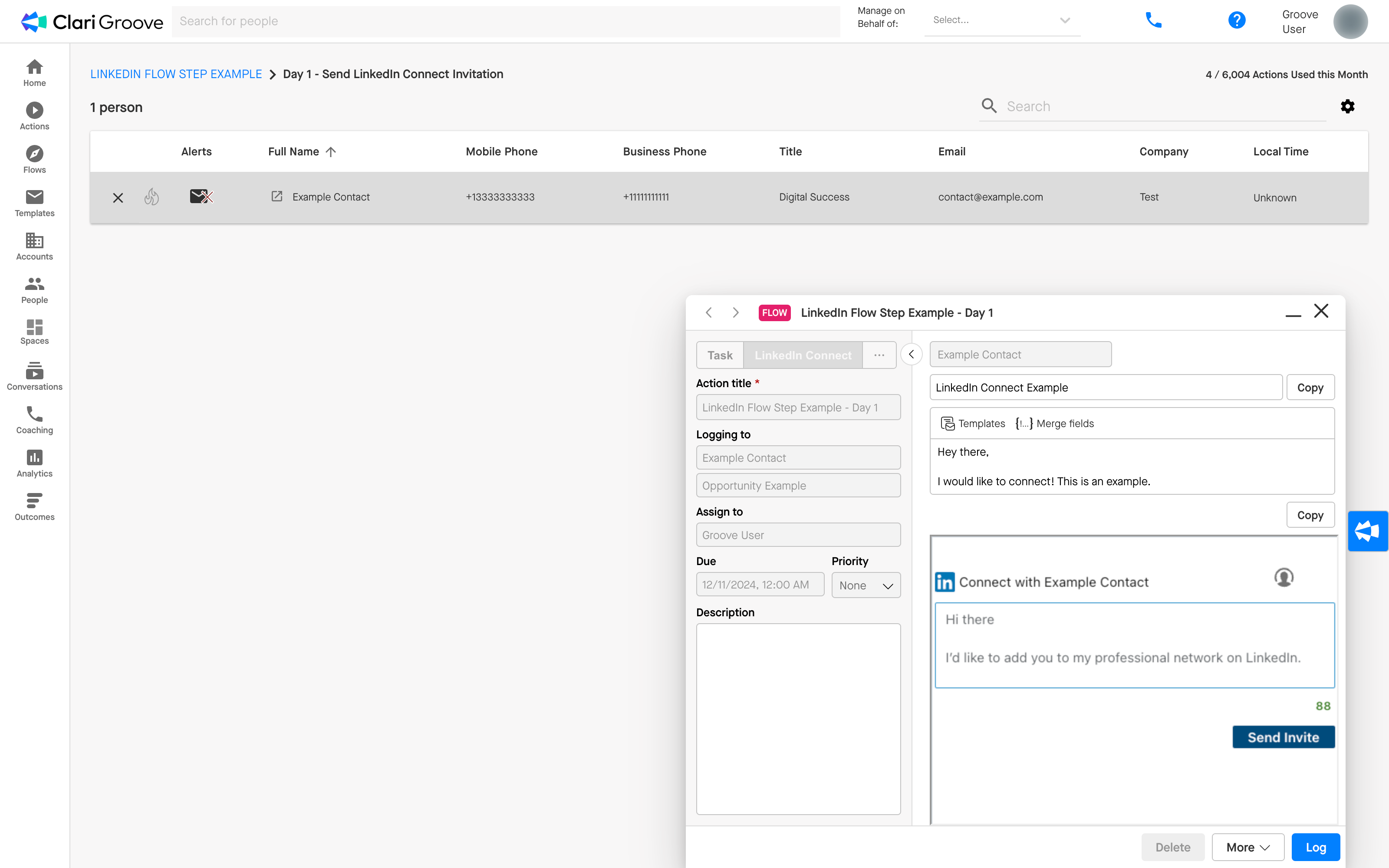The width and height of the screenshot is (1389, 868).
Task: Open Conversations in the sidebar
Action: coord(34,377)
